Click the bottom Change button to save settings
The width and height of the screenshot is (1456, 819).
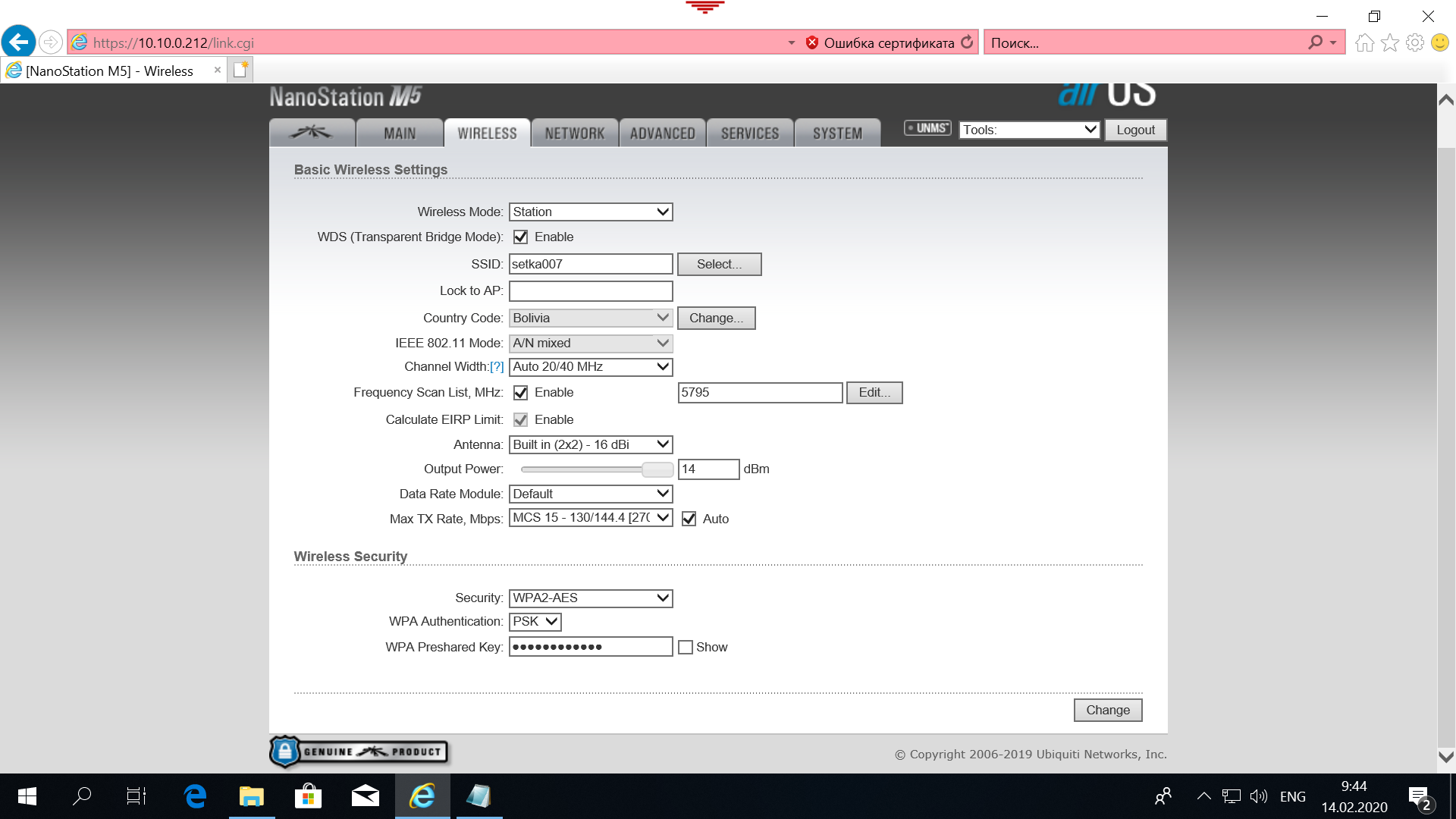point(1108,711)
